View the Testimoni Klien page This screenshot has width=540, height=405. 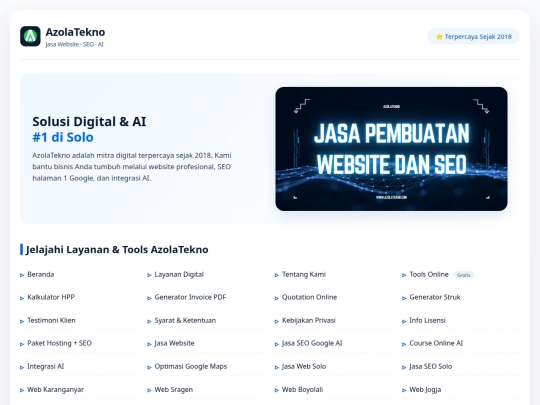coord(51,320)
